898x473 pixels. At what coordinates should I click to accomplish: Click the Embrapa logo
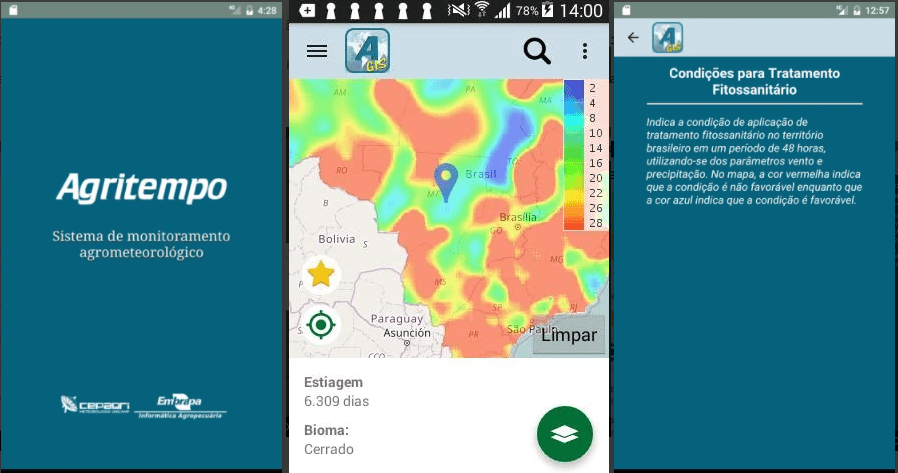pyautogui.click(x=181, y=404)
